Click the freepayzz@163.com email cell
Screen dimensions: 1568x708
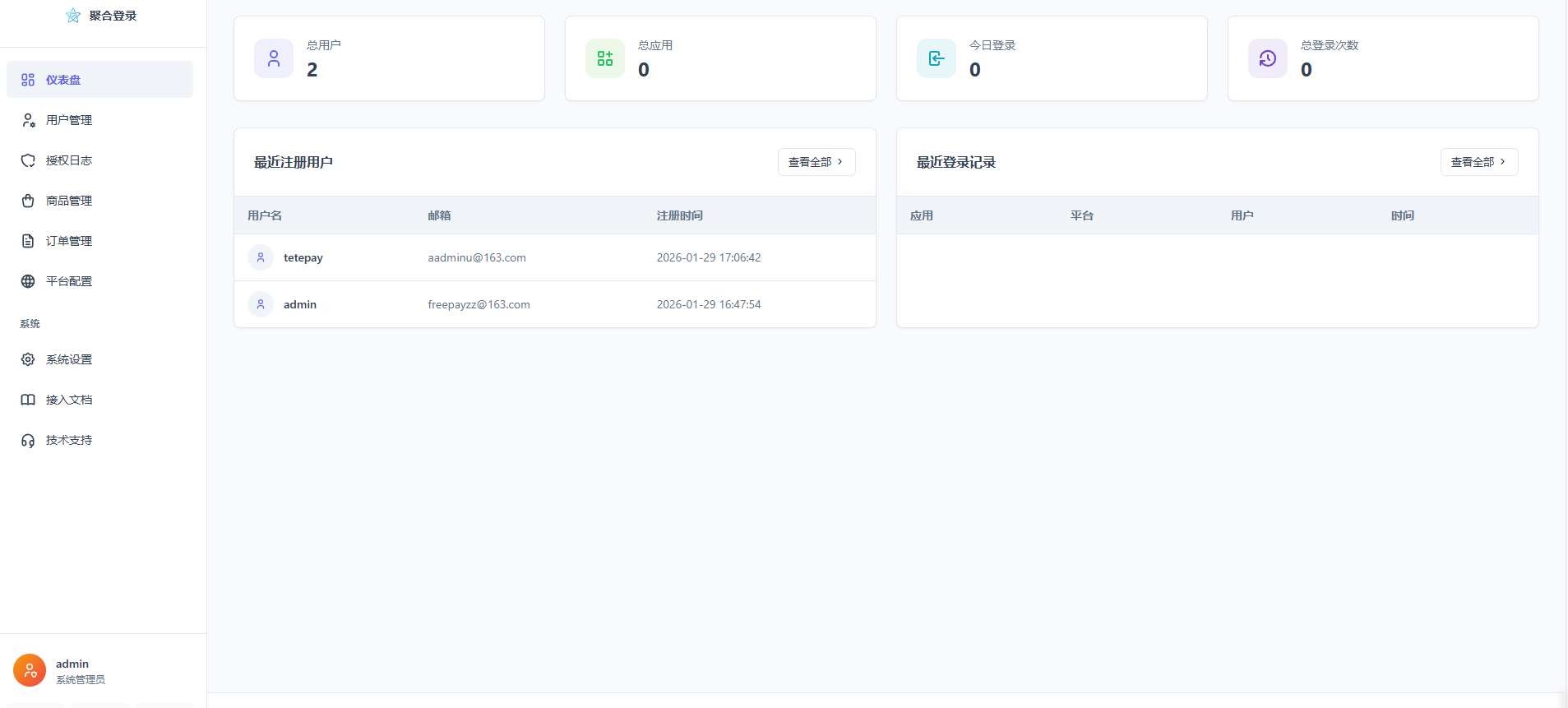click(479, 304)
